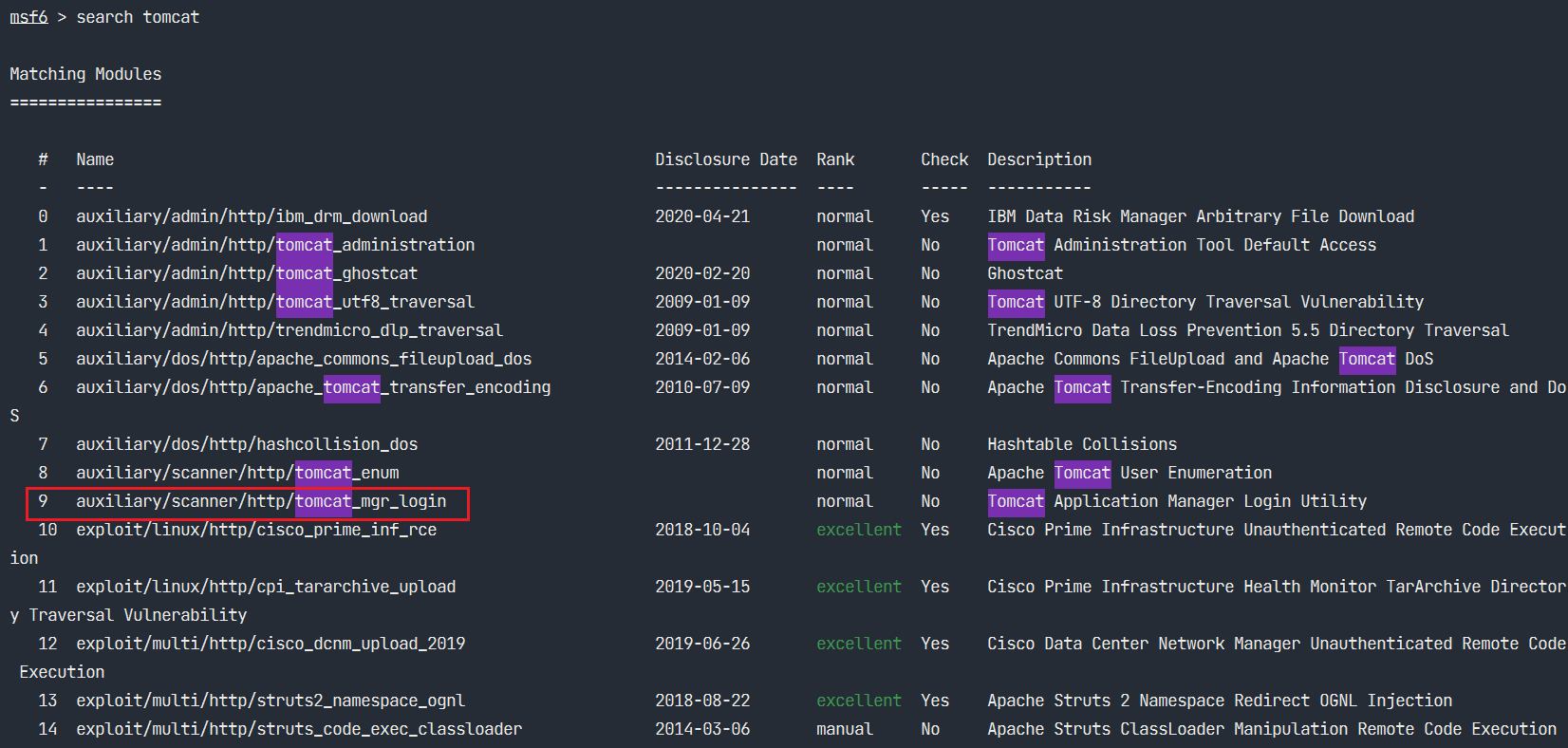Viewport: 1568px width, 748px height.
Task: Click the 'Disclosure Date' column header
Action: coord(726,159)
